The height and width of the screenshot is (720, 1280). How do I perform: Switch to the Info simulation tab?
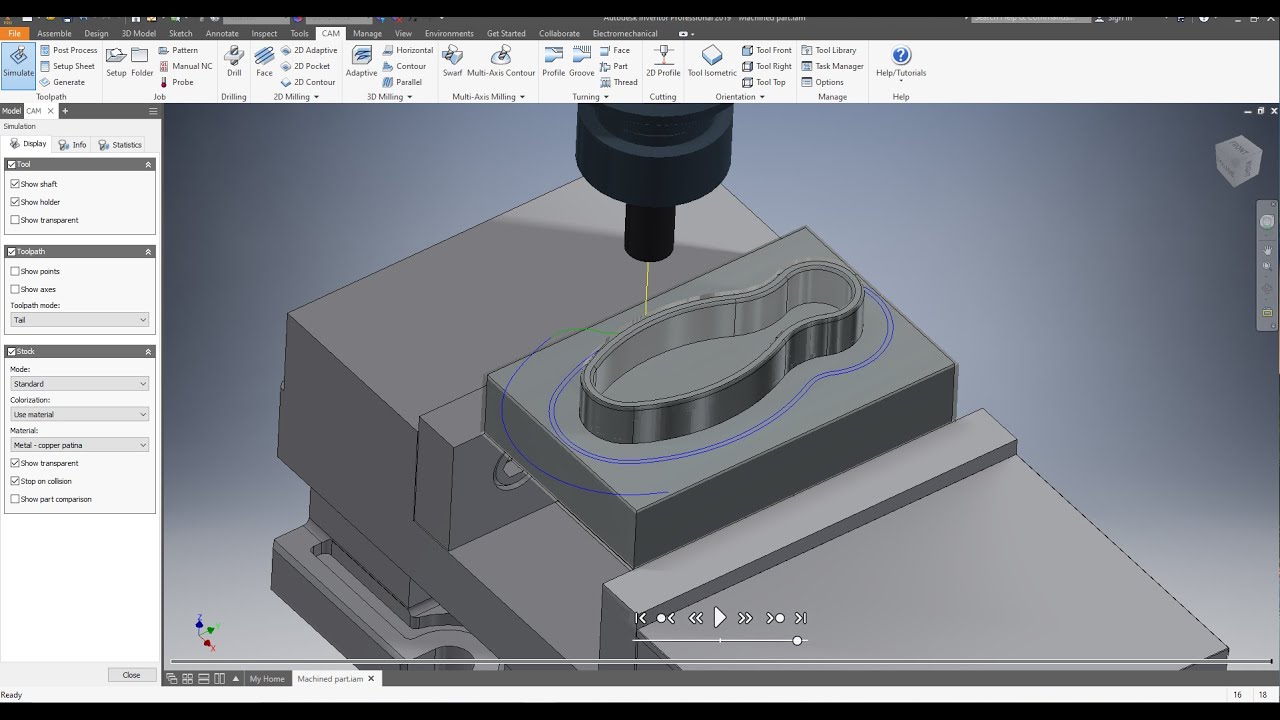(x=73, y=145)
